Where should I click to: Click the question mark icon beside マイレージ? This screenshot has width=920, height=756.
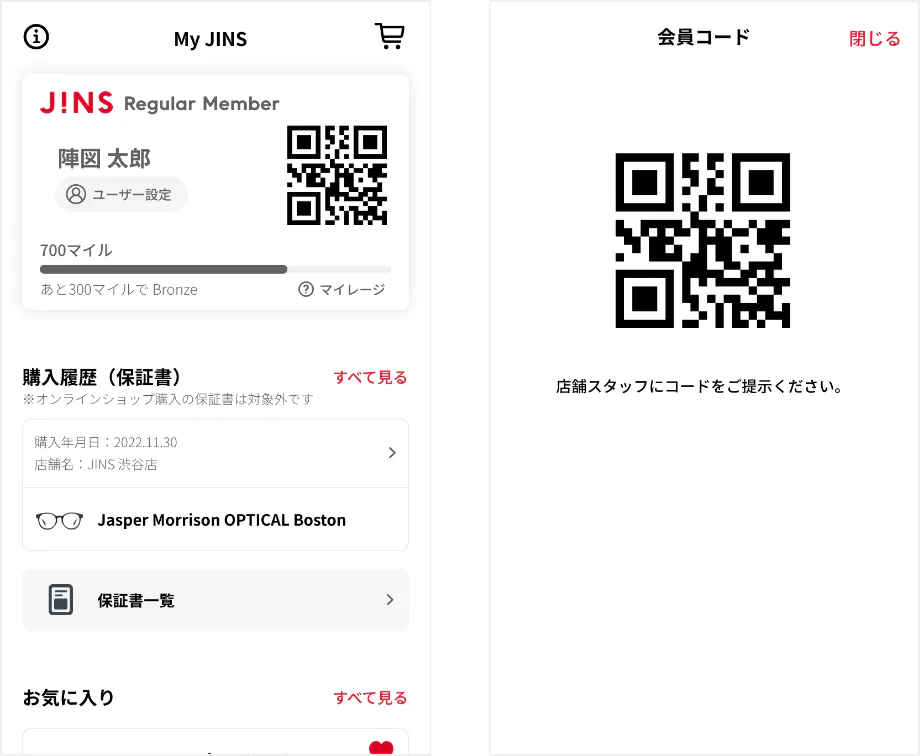click(x=306, y=289)
